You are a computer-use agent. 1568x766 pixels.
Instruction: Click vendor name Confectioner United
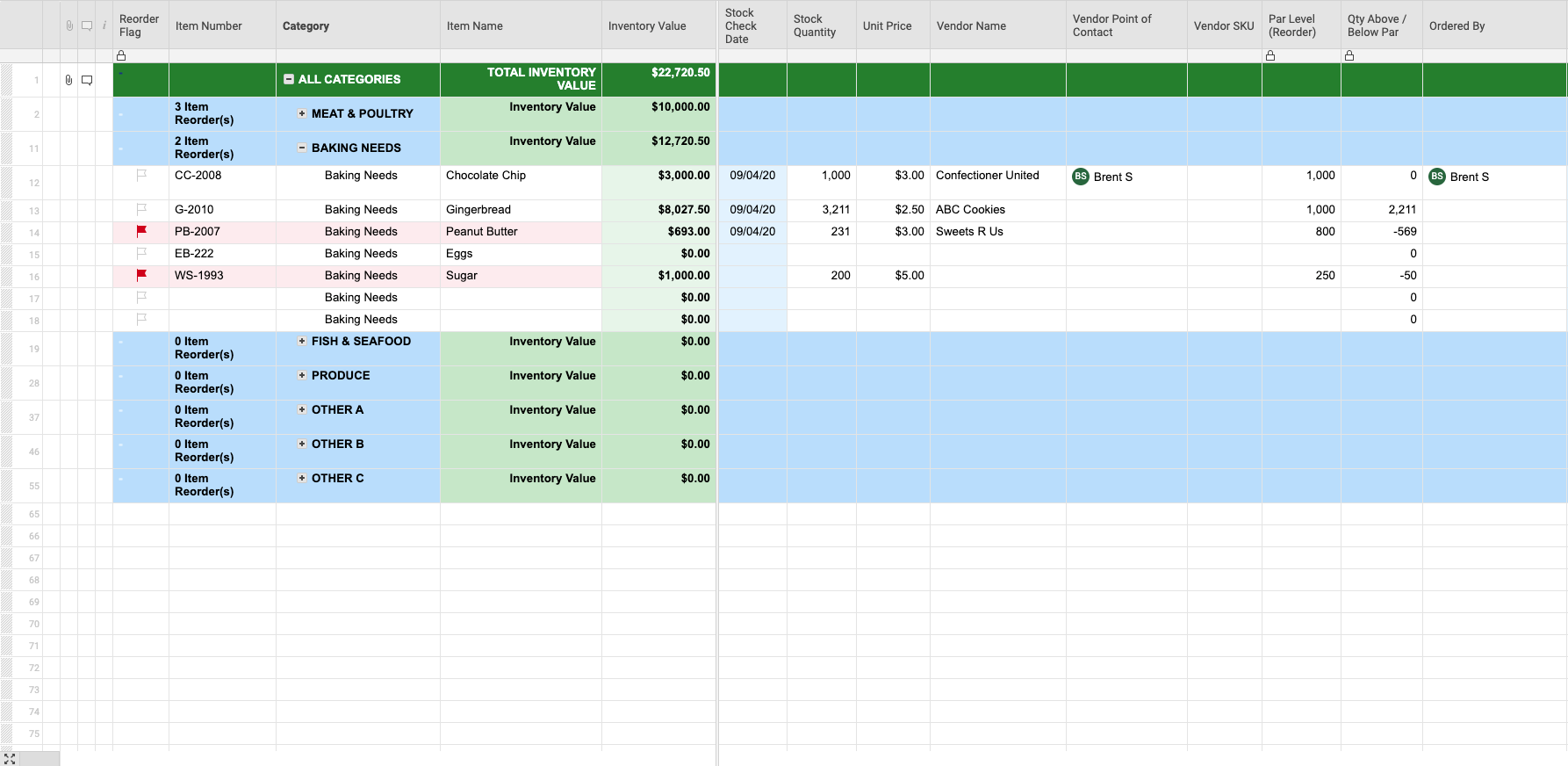[x=987, y=175]
